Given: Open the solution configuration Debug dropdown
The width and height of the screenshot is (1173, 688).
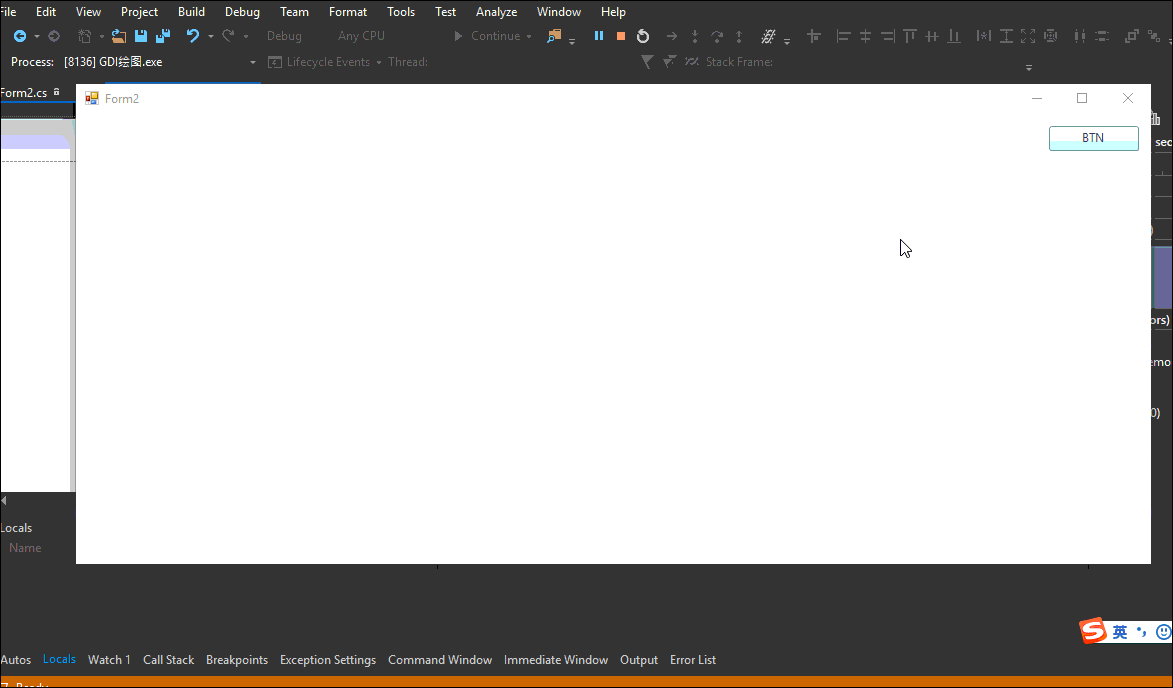Looking at the screenshot, I should click(x=285, y=35).
